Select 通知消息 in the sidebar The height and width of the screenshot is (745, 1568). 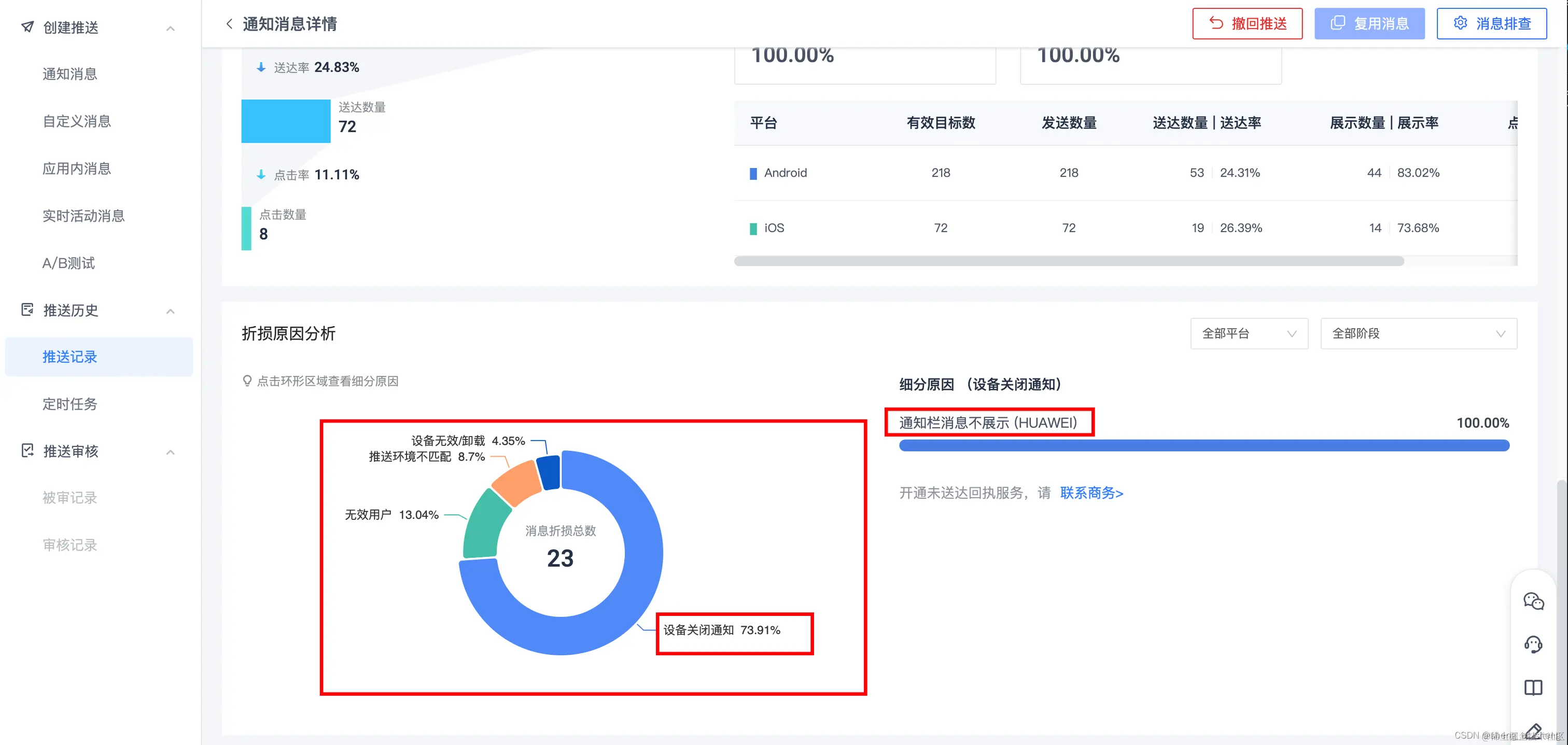[x=70, y=74]
